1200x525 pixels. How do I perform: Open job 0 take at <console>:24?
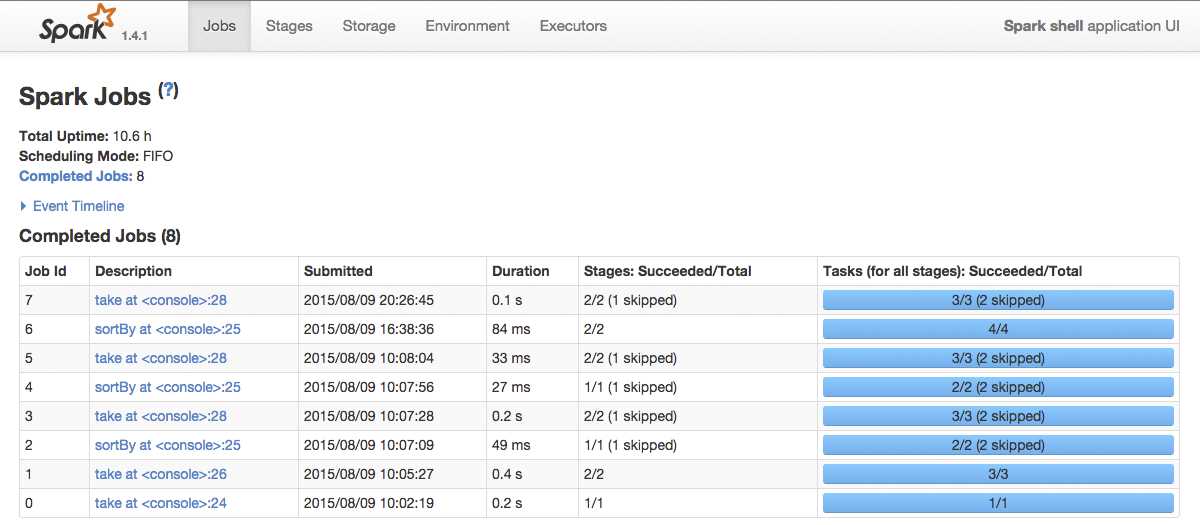(x=161, y=503)
